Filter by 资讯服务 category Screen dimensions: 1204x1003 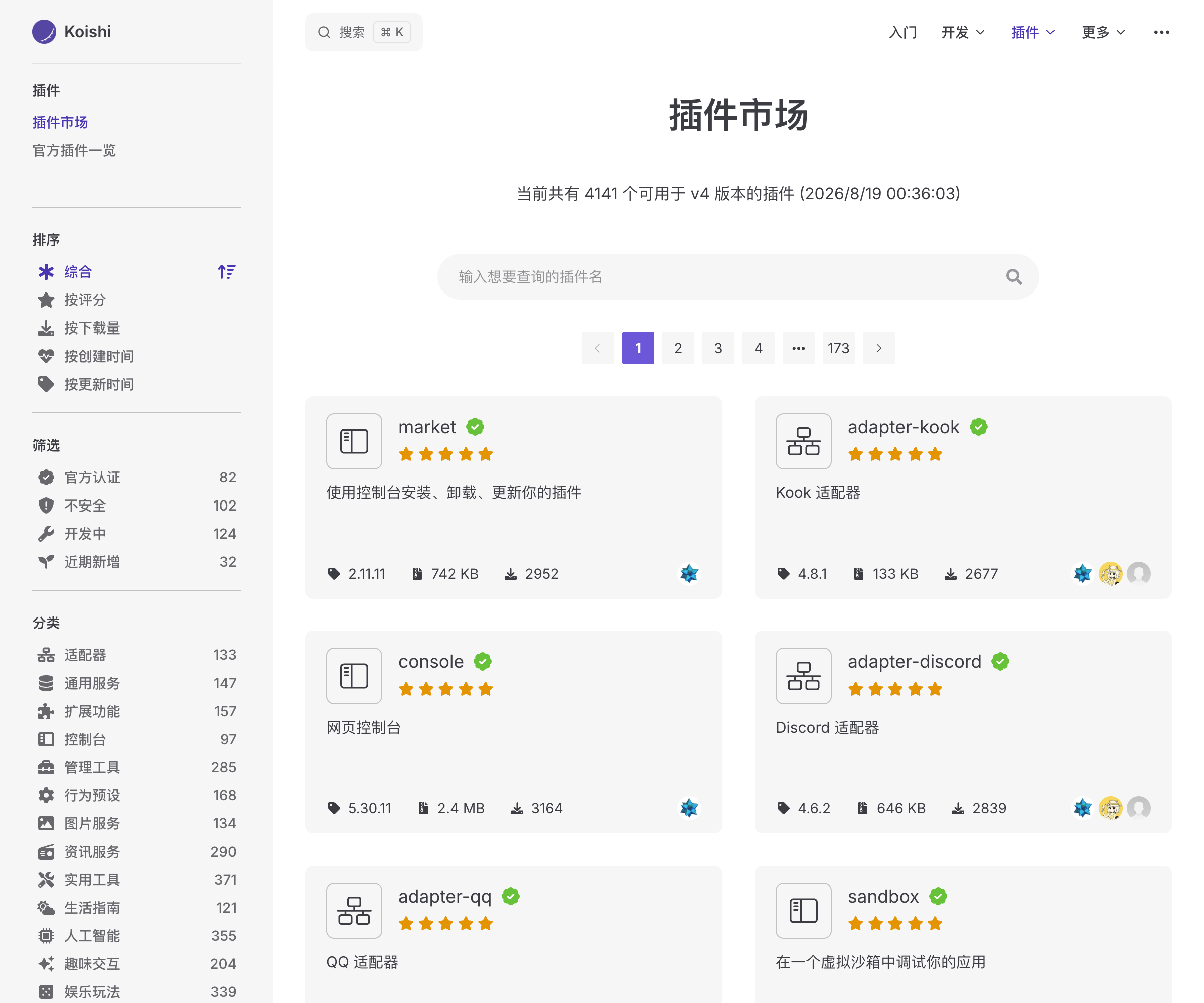click(x=136, y=852)
